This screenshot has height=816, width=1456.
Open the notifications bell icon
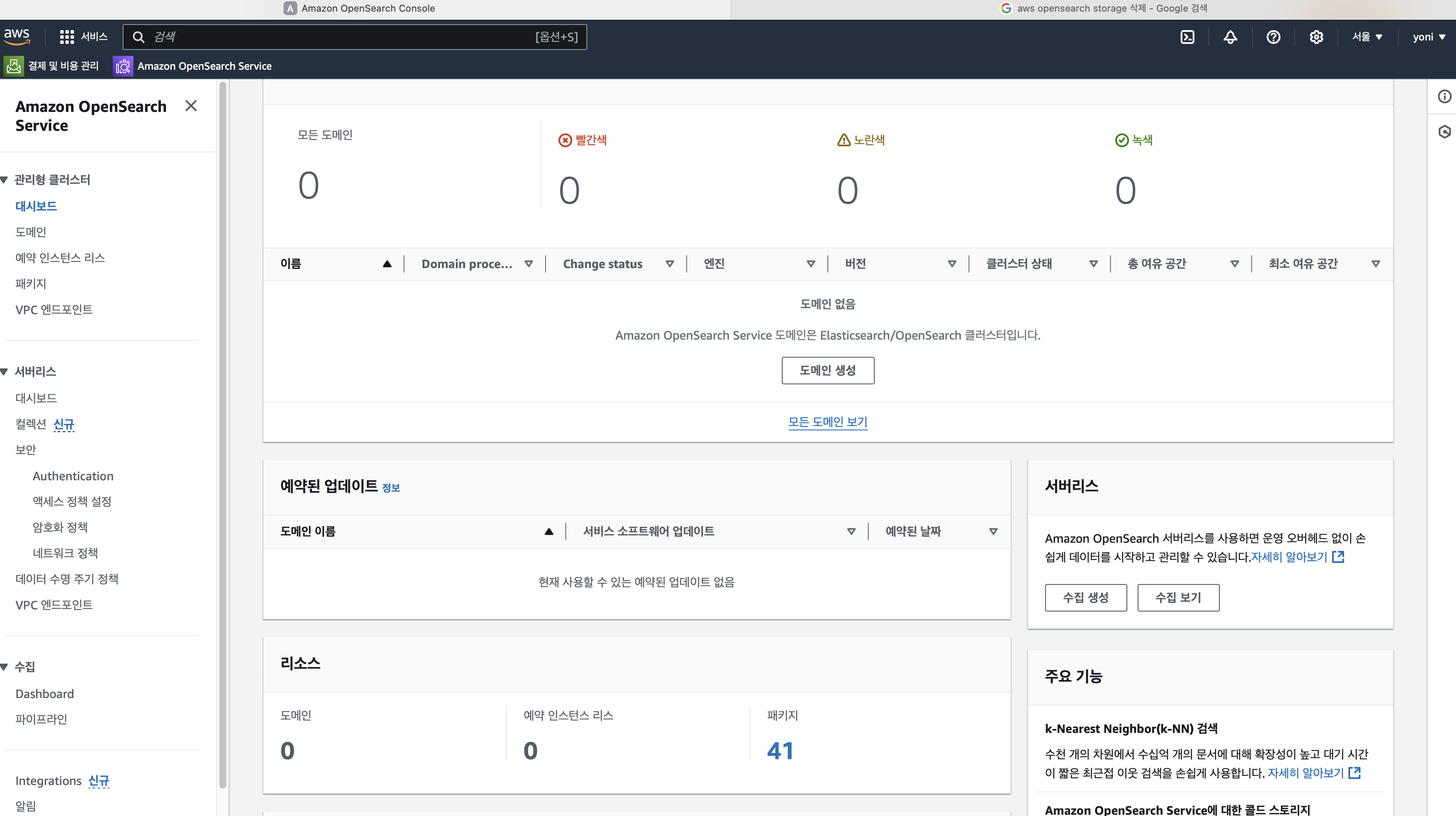(1231, 37)
